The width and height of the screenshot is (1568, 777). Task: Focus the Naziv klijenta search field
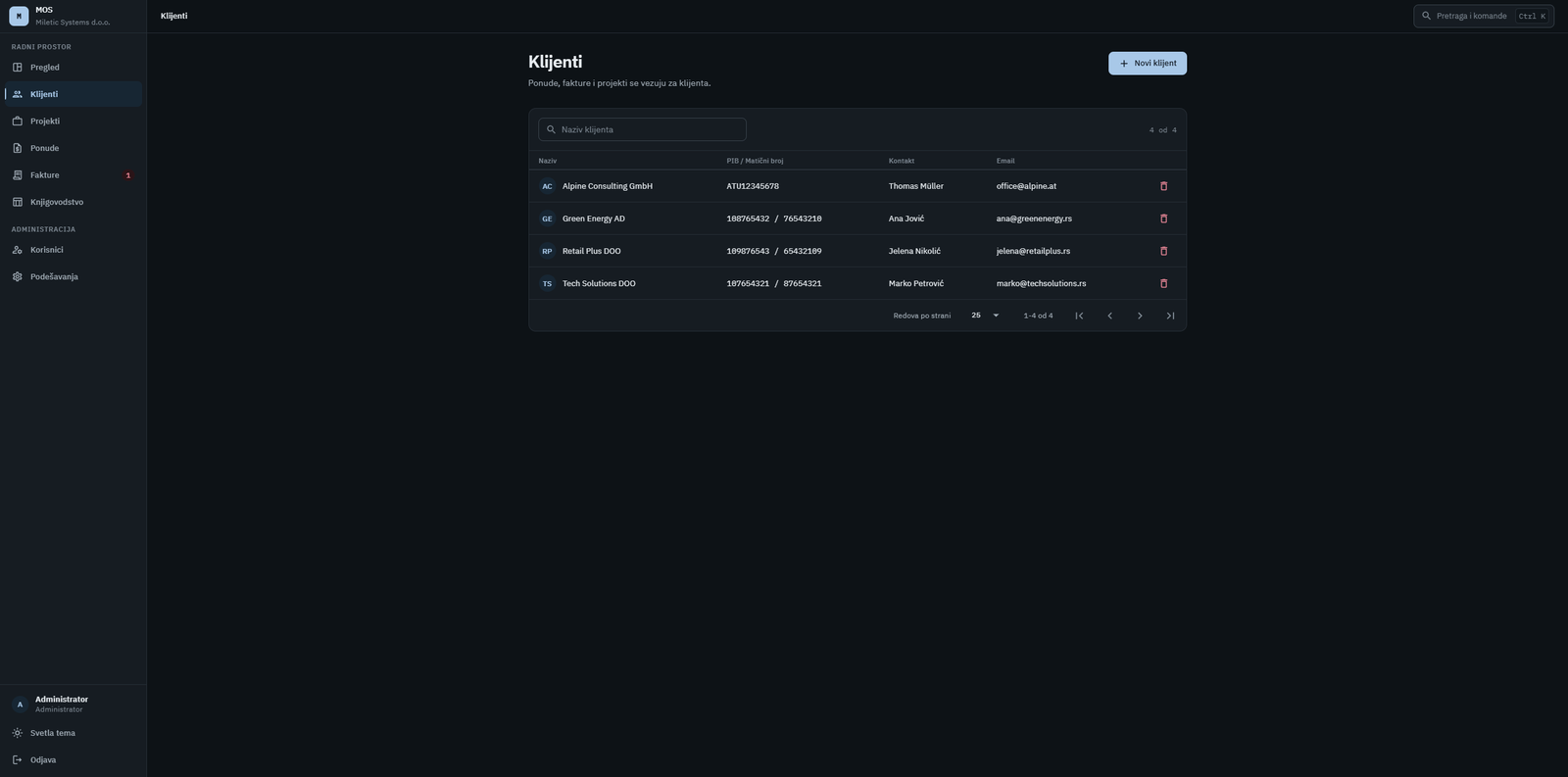(x=642, y=129)
